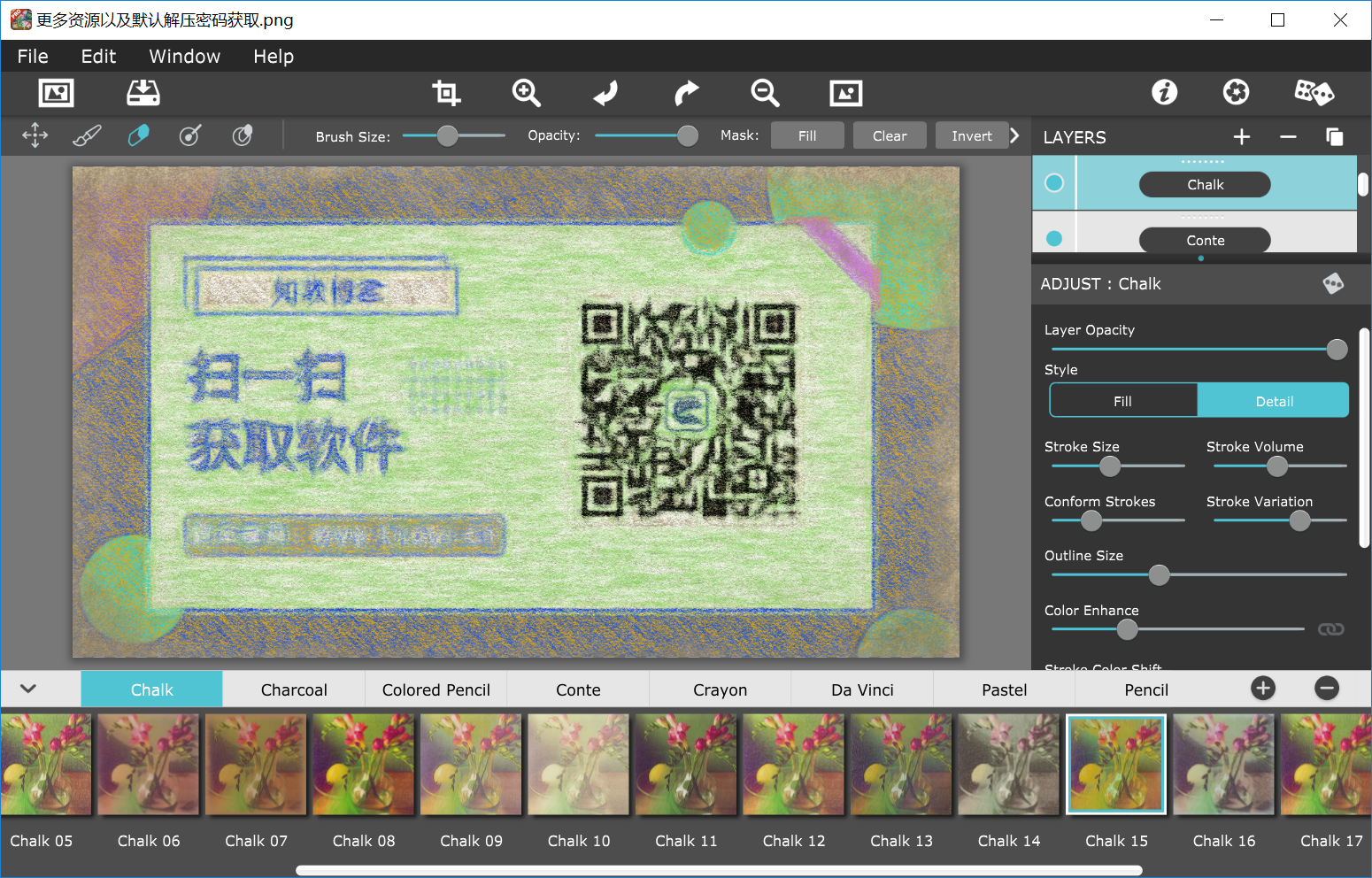This screenshot has height=878, width=1372.
Task: Add a new layer with plus icon
Action: tap(1242, 136)
